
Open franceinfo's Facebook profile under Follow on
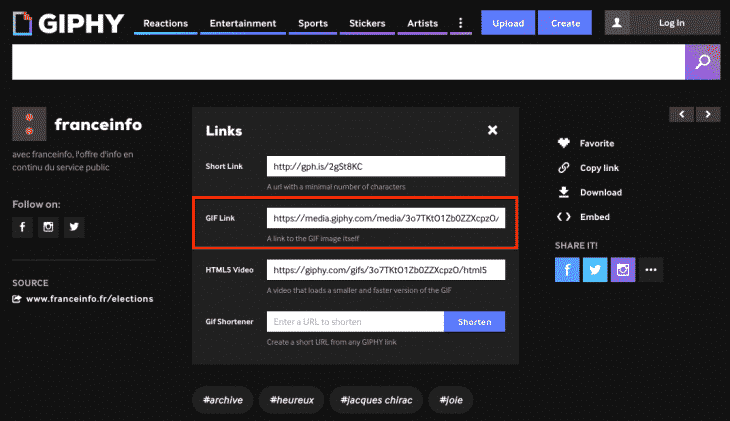22,227
